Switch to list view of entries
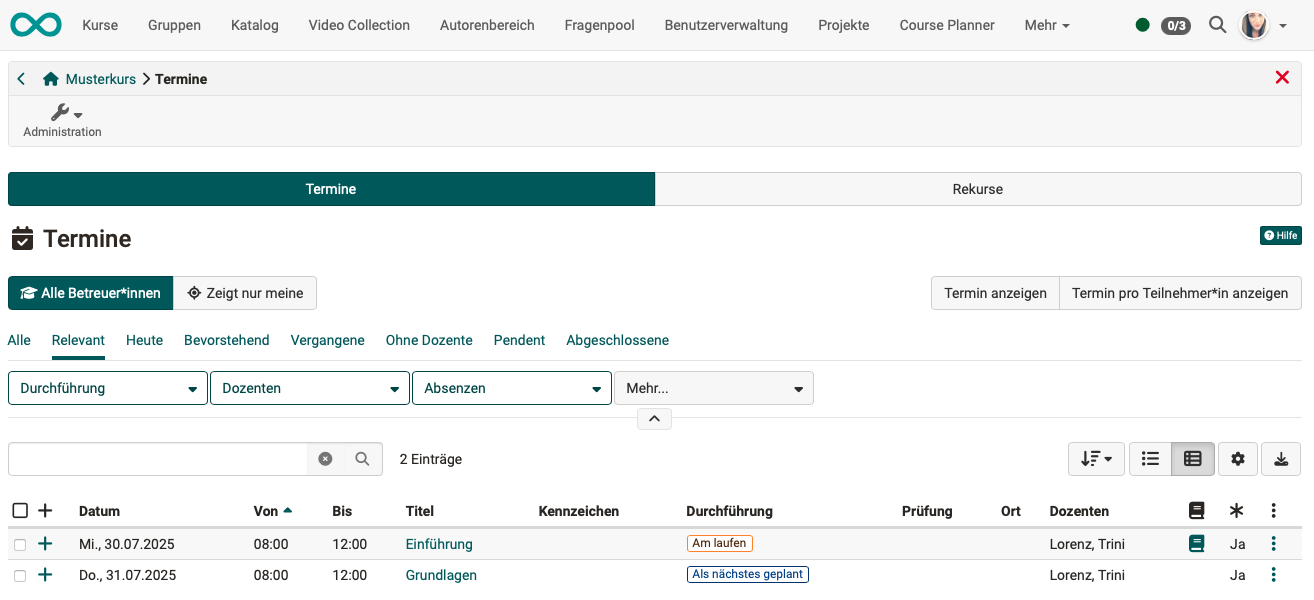The height and width of the screenshot is (600, 1314). (1149, 458)
